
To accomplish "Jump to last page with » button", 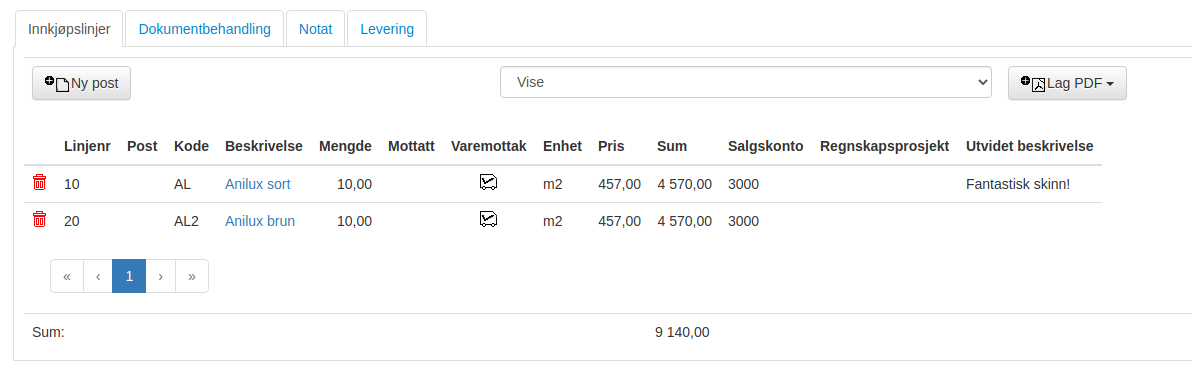I will (192, 276).
